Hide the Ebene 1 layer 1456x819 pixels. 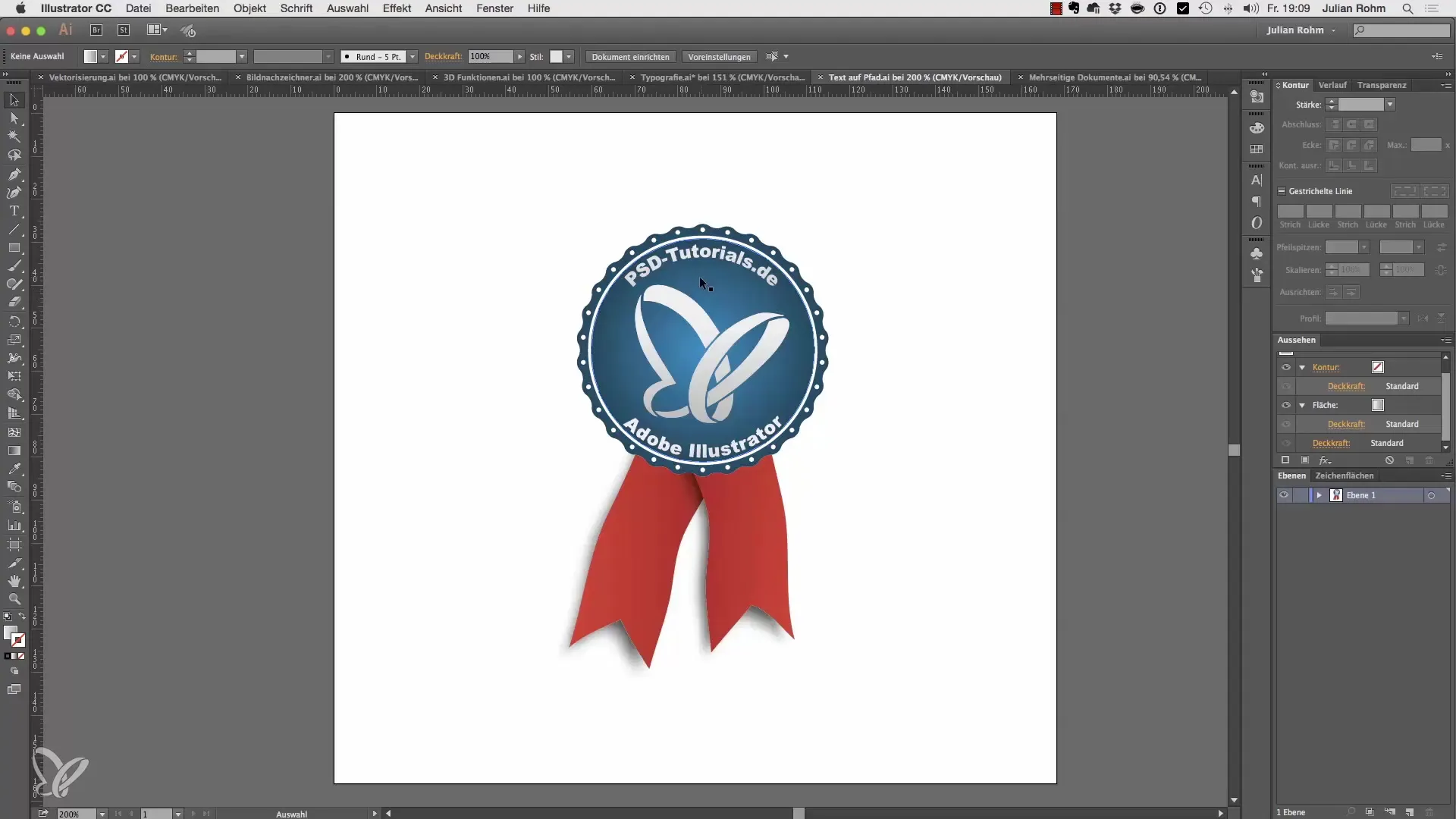[x=1284, y=495]
